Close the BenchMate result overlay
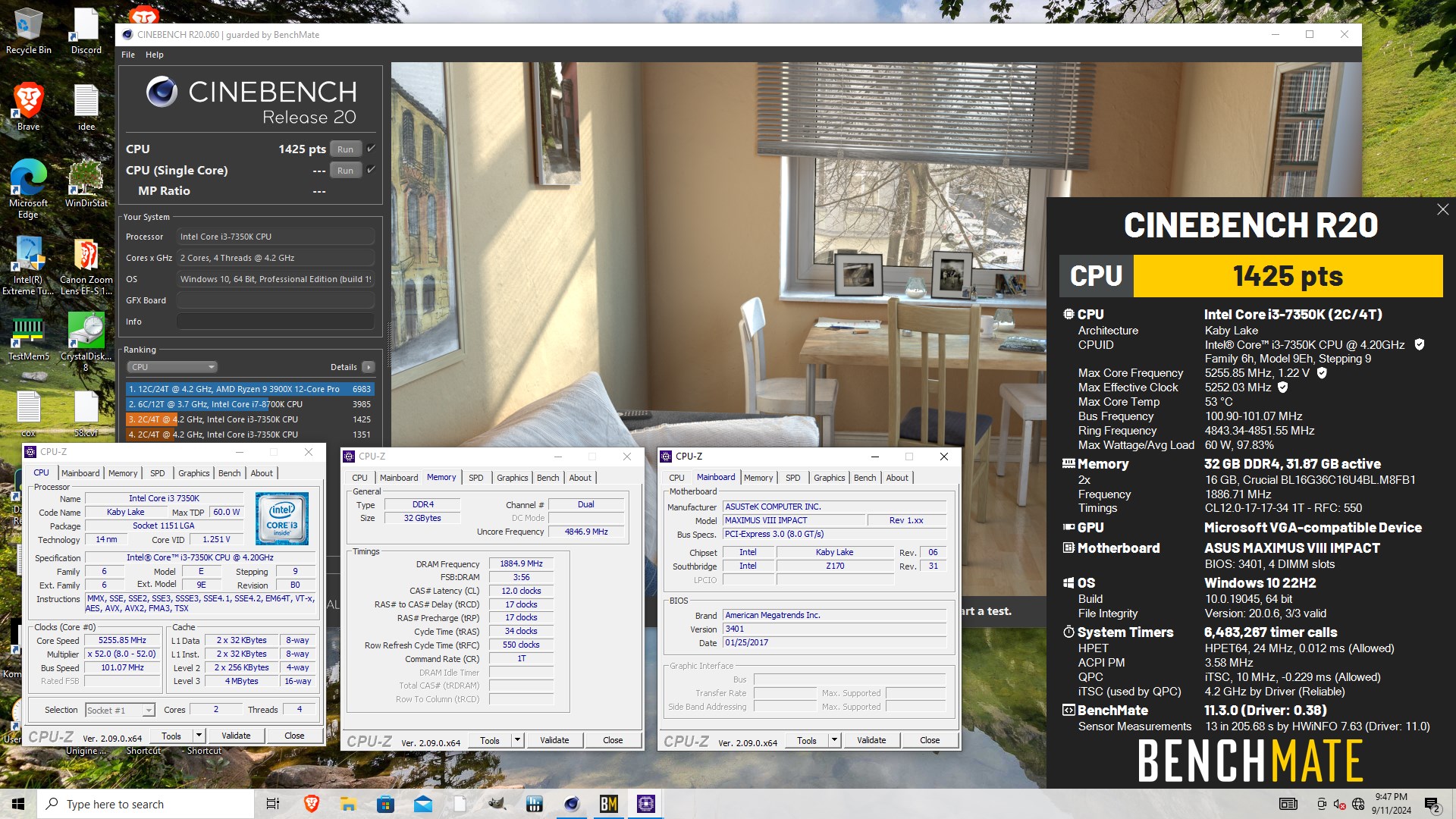Viewport: 1456px width, 819px height. tap(1442, 209)
